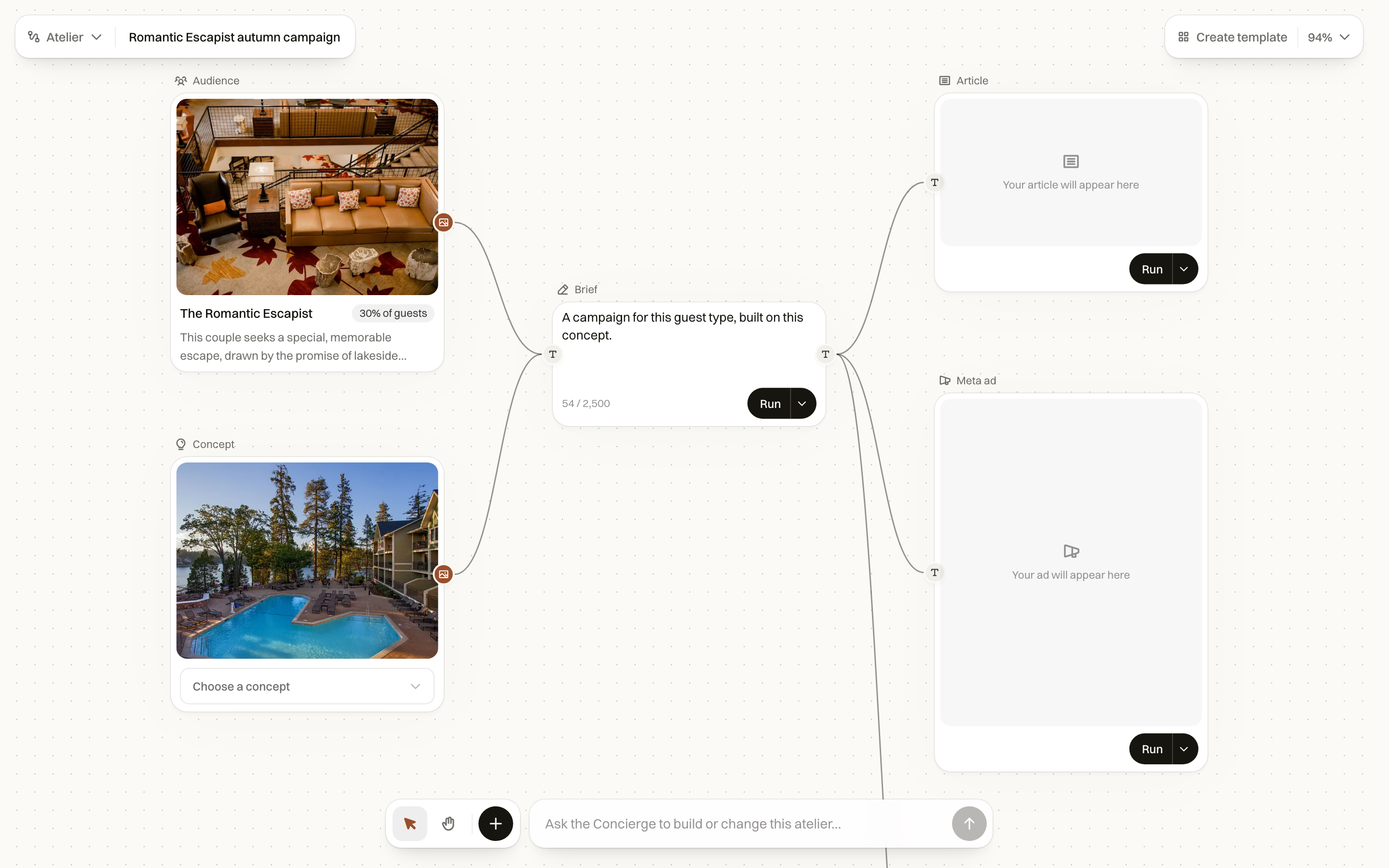Screen dimensions: 1389x868
Task: Click Brief node right text output port
Action: [825, 354]
